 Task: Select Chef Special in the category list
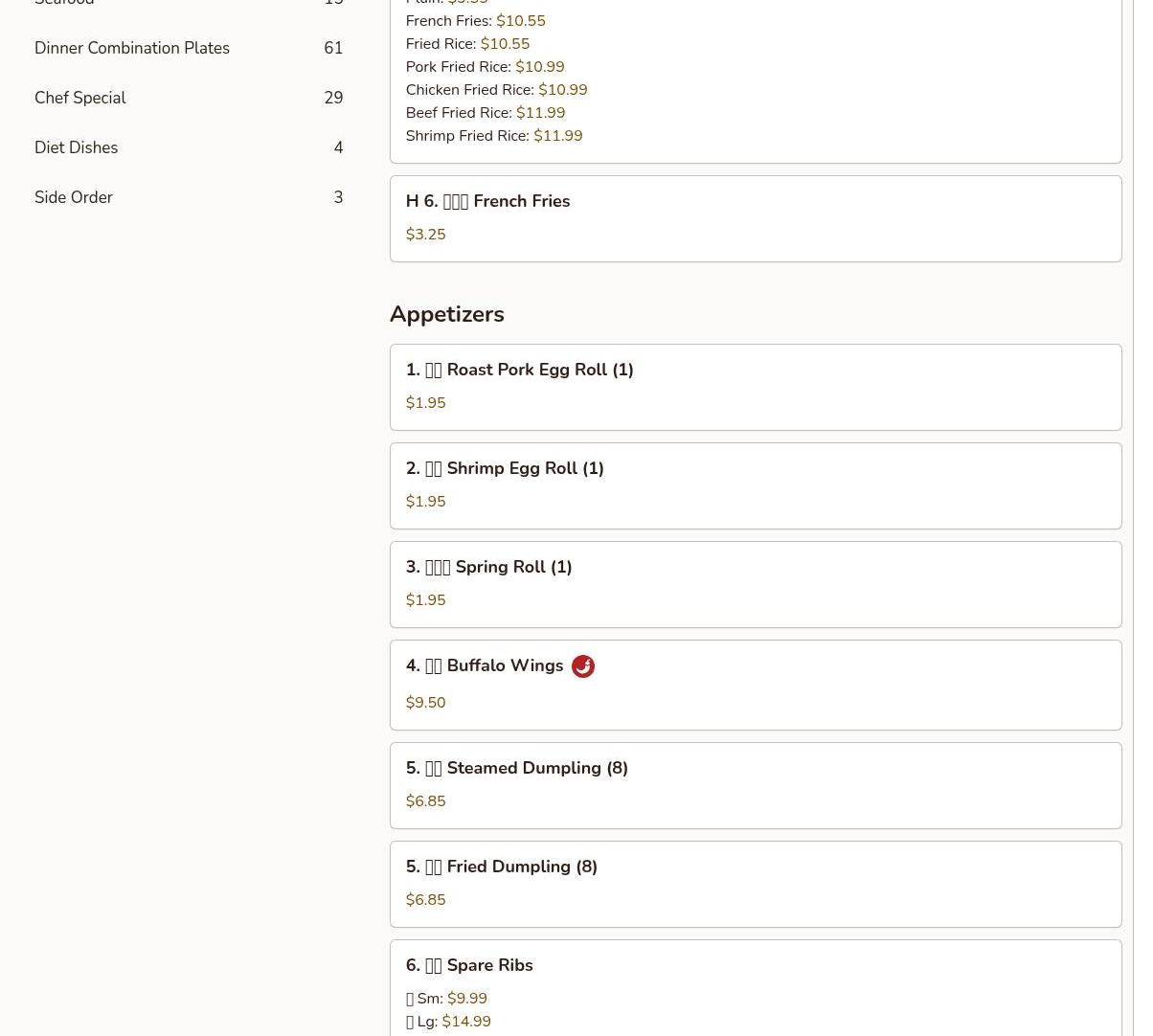pyautogui.click(x=80, y=98)
